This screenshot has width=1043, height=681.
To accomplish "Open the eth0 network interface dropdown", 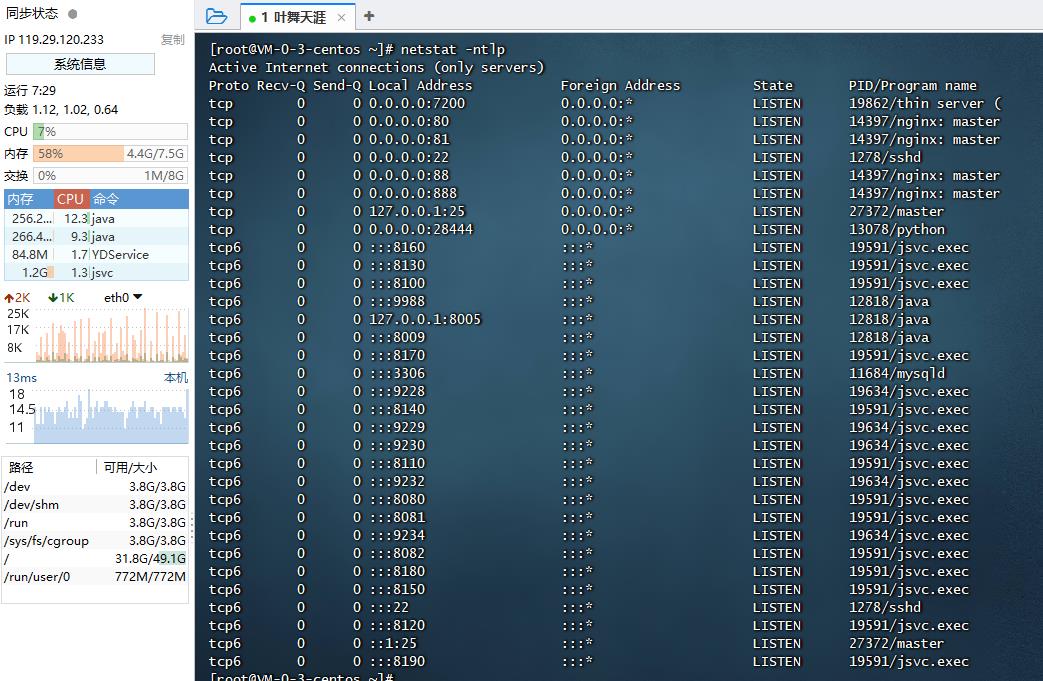I will click(123, 297).
